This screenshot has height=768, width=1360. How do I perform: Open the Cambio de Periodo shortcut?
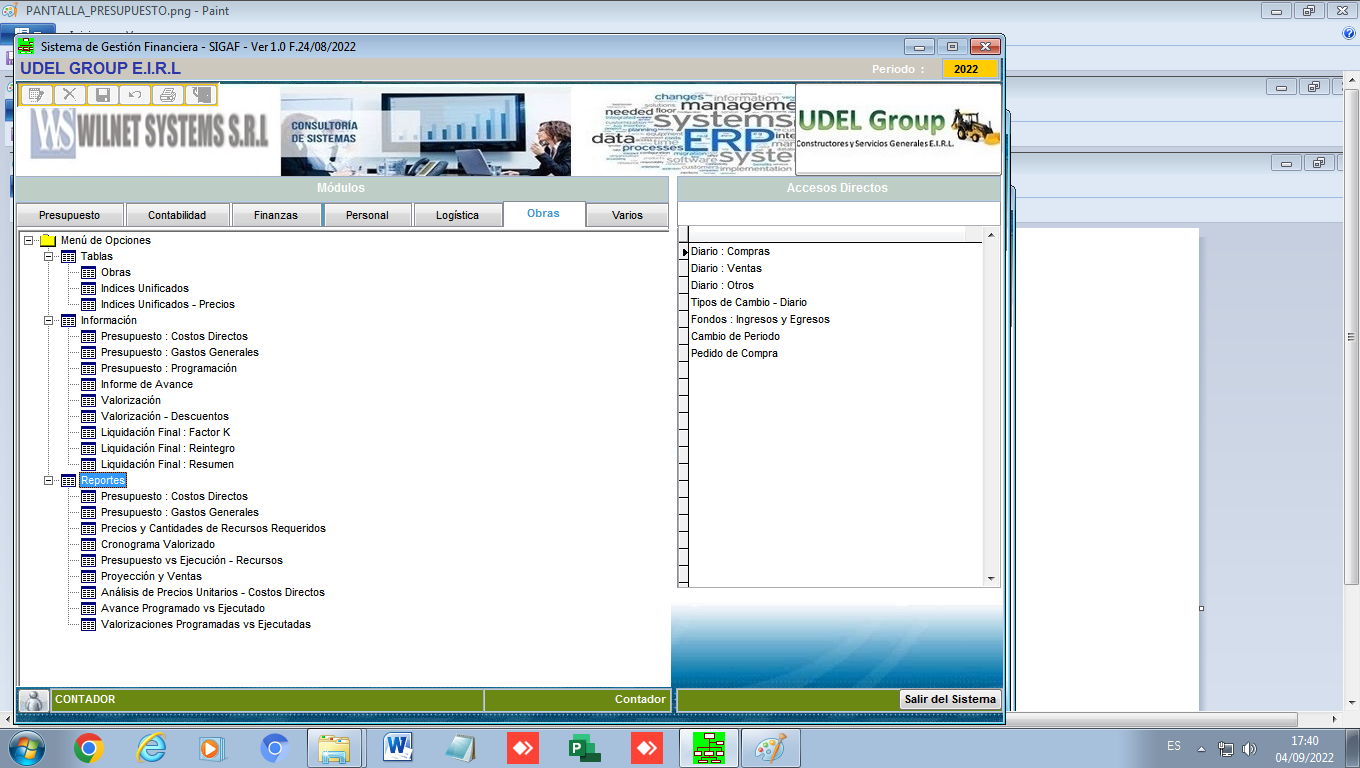(x=735, y=336)
